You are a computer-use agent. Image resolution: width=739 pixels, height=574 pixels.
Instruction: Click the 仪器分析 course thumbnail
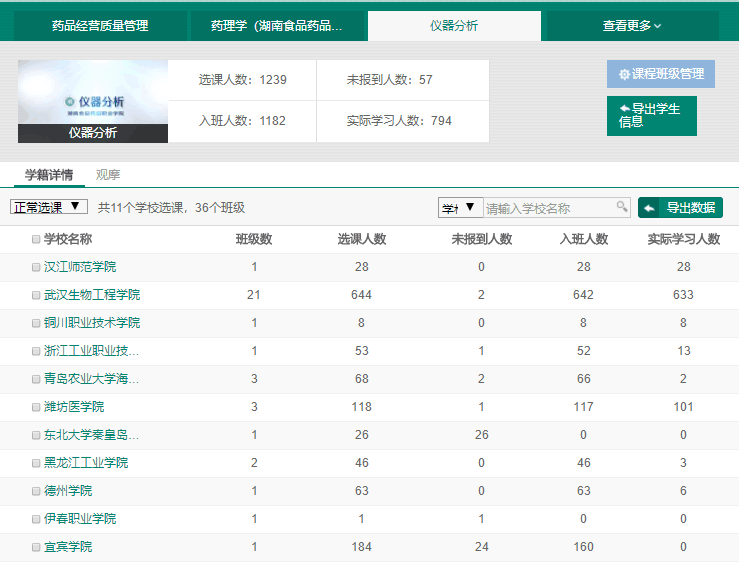tap(93, 100)
